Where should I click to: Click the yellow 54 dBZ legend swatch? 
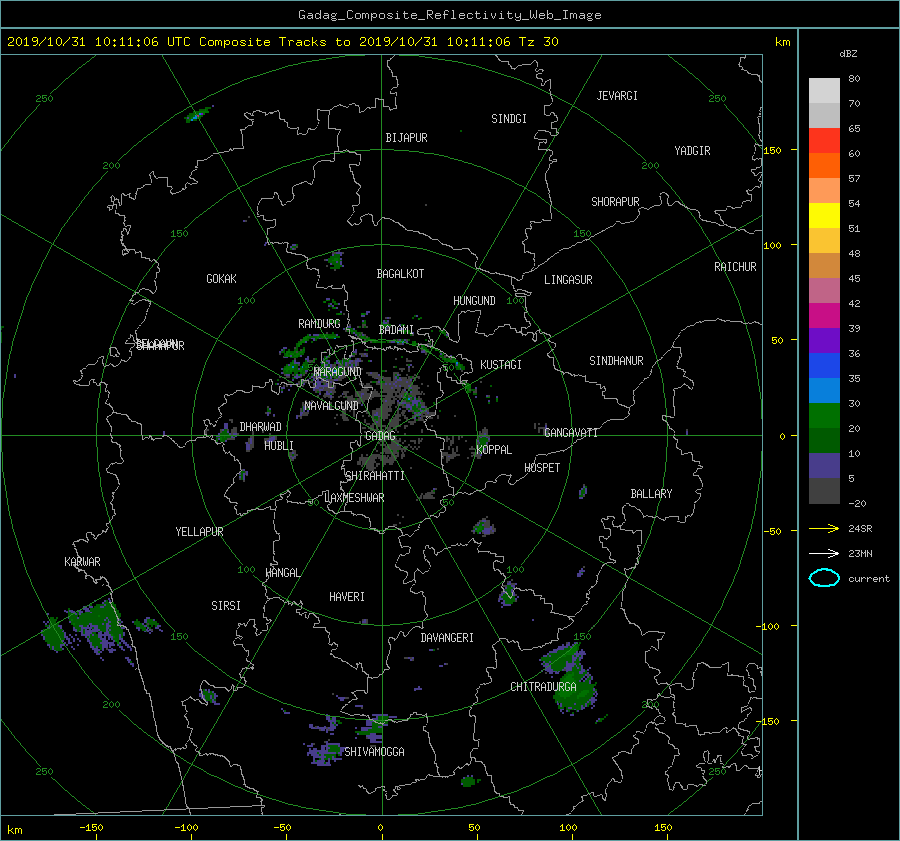click(824, 216)
